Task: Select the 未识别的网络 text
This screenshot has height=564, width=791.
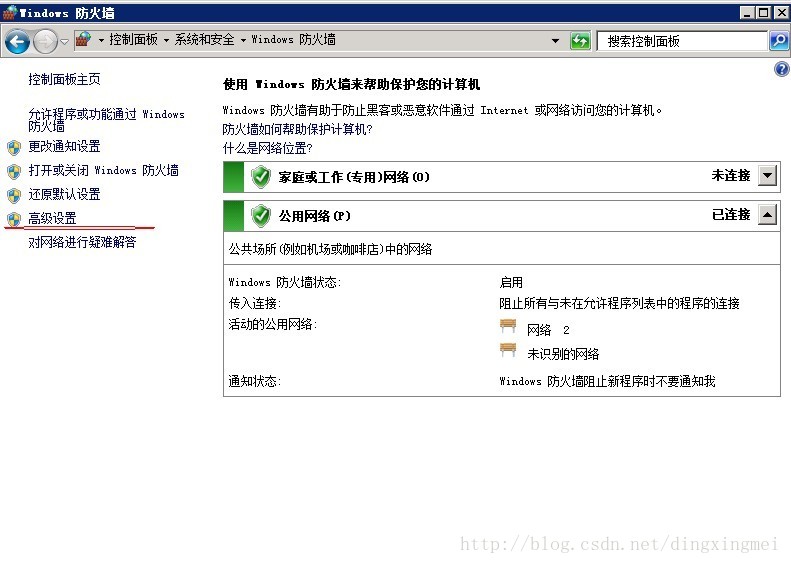Action: [563, 354]
